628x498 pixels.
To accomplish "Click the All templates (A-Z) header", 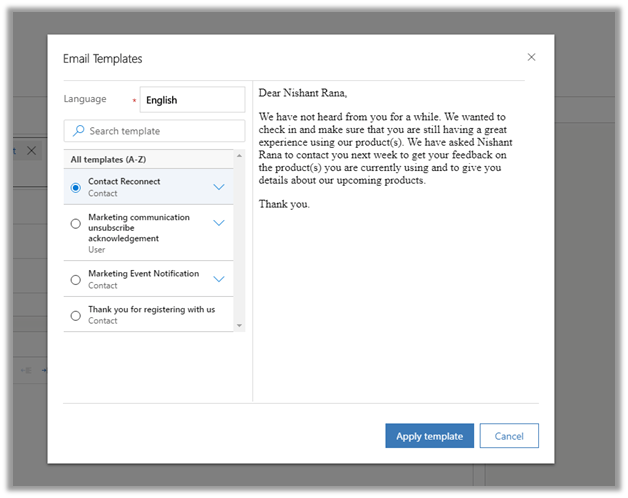I will pos(108,160).
